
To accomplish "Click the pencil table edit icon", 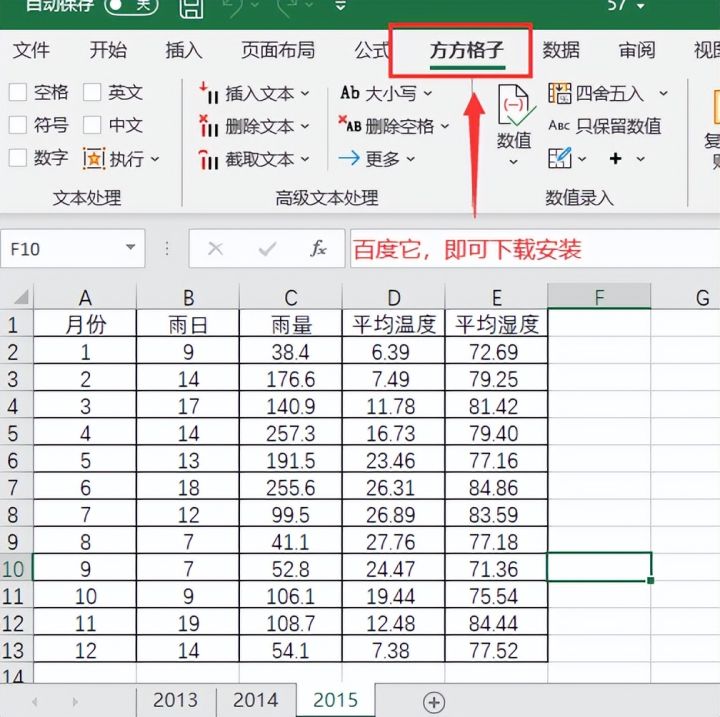I will 560,158.
